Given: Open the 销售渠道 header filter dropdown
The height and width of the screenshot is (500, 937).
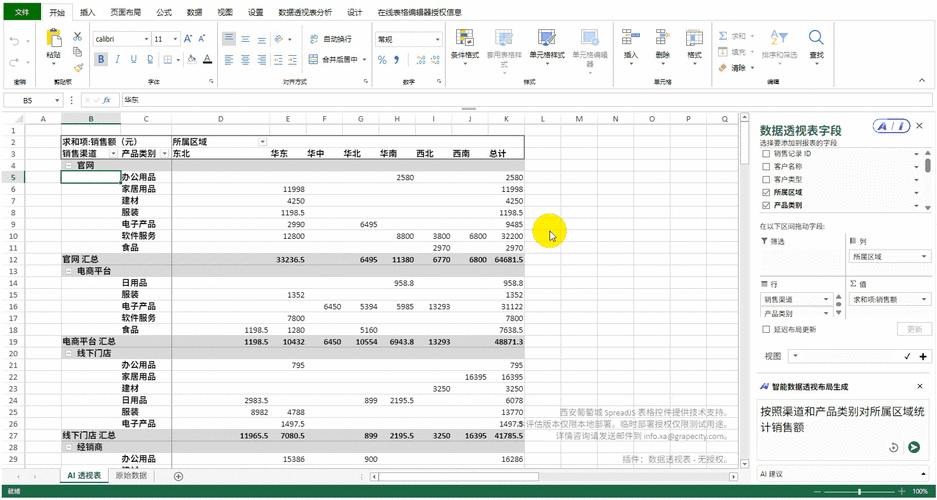Looking at the screenshot, I should click(x=114, y=154).
